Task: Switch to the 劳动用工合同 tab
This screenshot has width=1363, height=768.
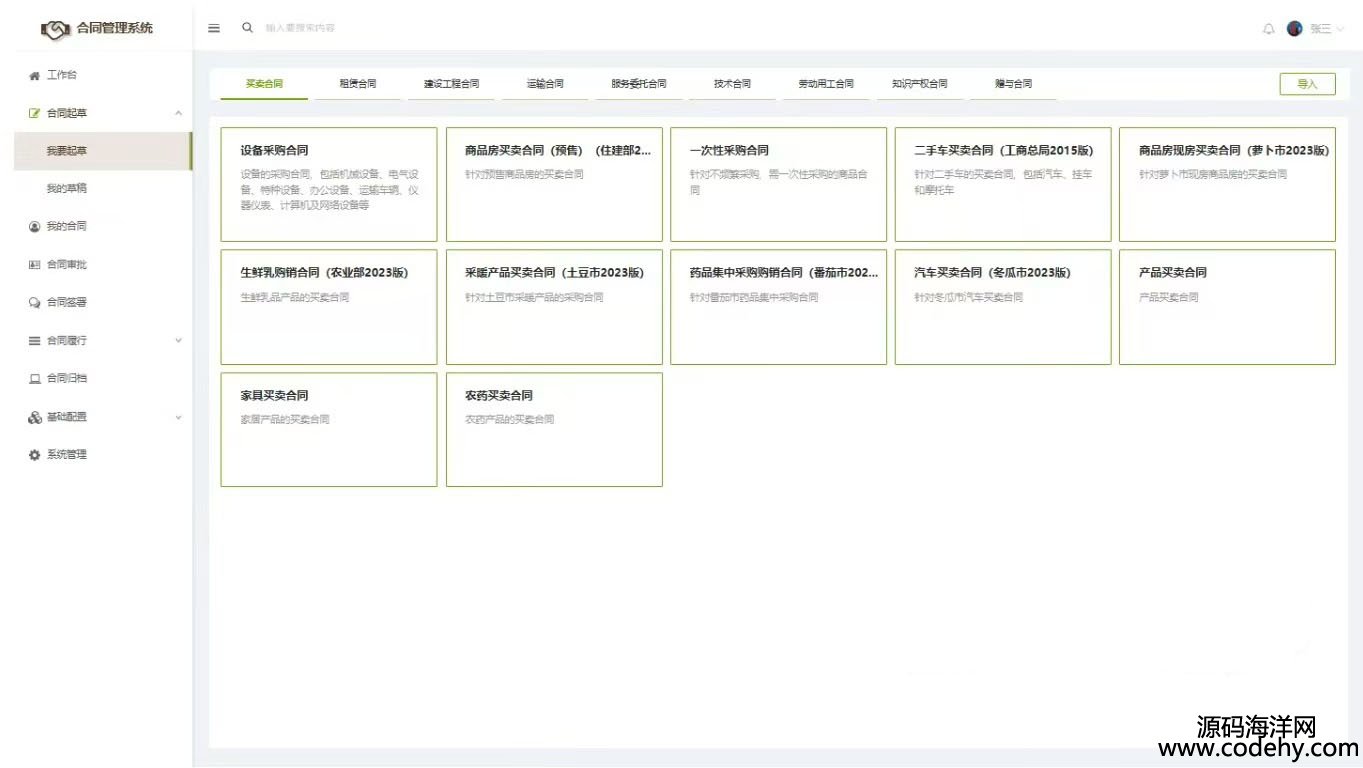Action: pyautogui.click(x=826, y=84)
